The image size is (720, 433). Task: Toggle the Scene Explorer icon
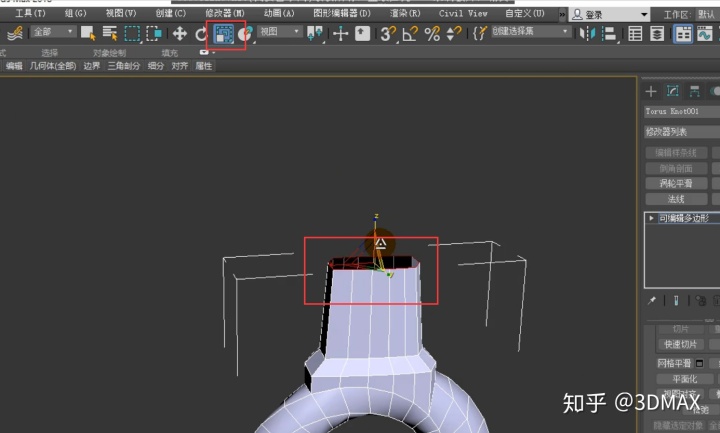tap(635, 34)
